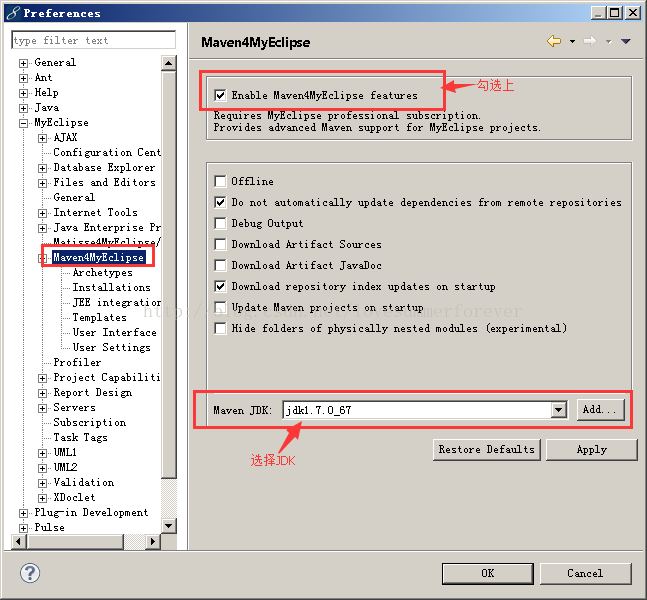Click the help question mark icon
The image size is (647, 600).
click(30, 573)
